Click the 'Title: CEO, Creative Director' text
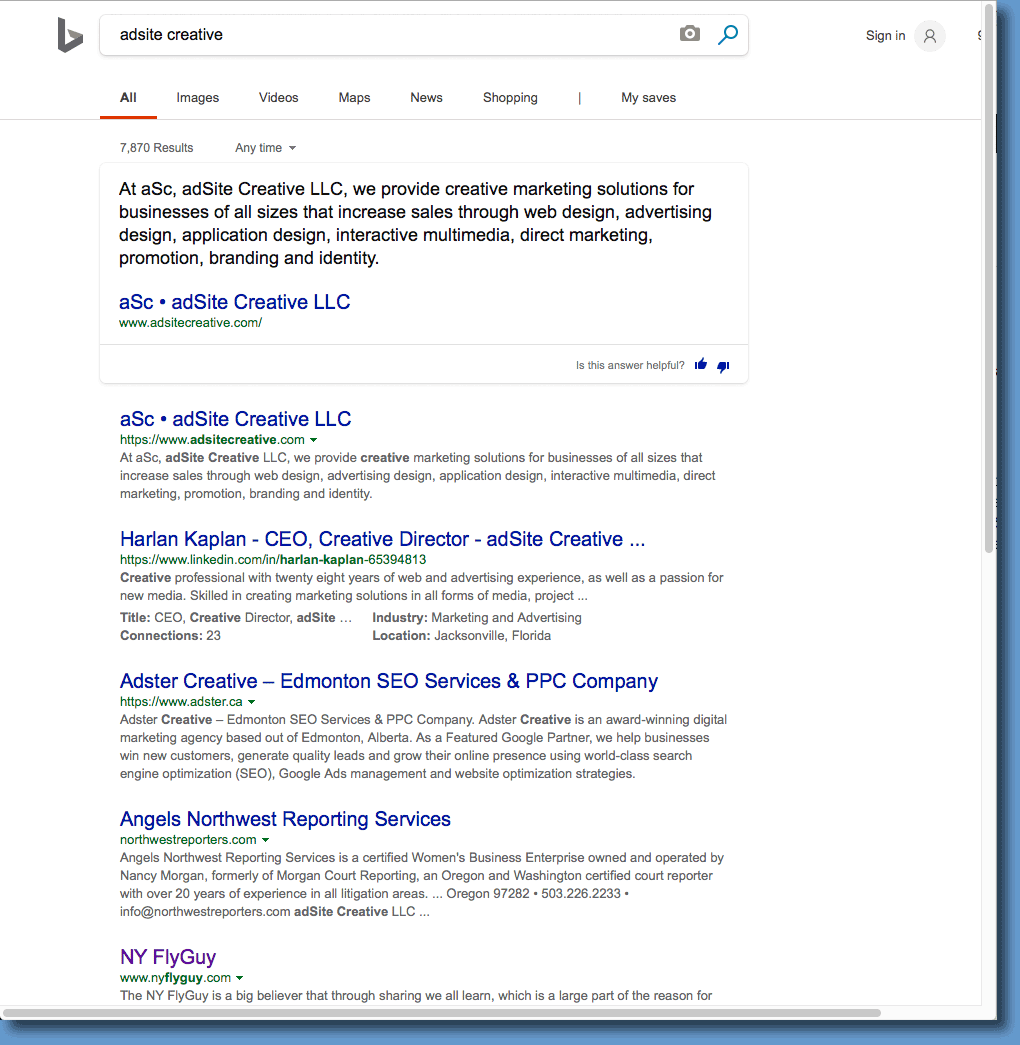The image size is (1020, 1045). click(x=236, y=618)
